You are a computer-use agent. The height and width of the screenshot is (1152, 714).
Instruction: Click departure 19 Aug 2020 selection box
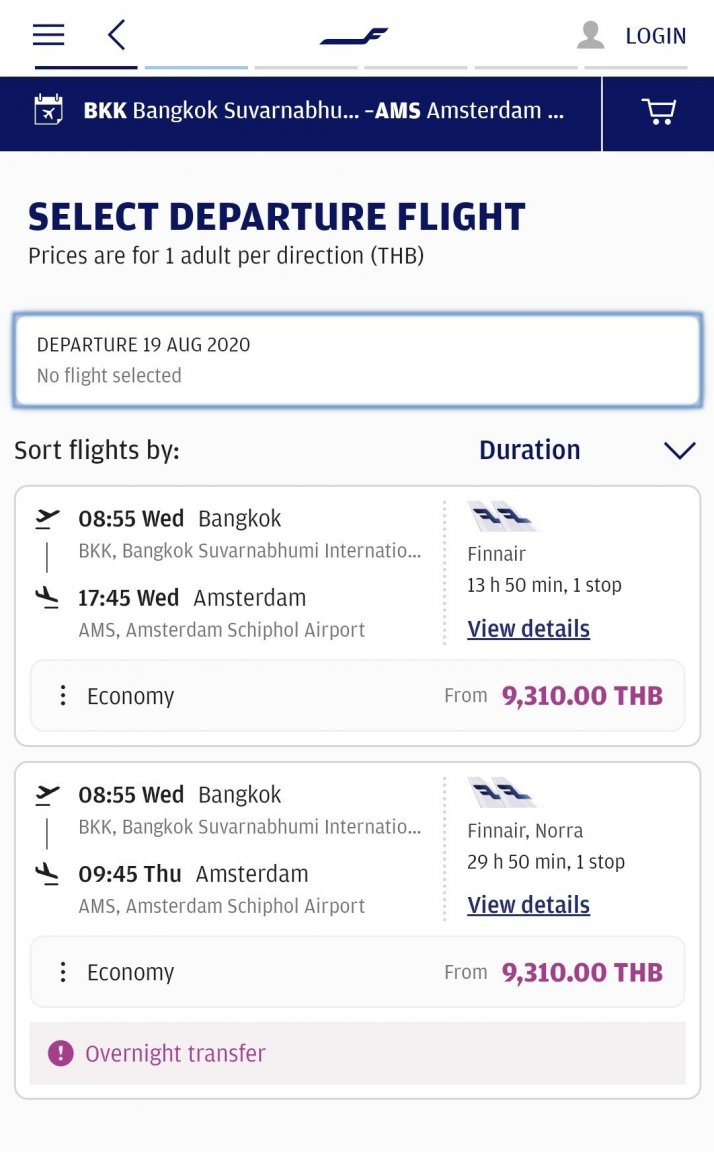point(357,360)
